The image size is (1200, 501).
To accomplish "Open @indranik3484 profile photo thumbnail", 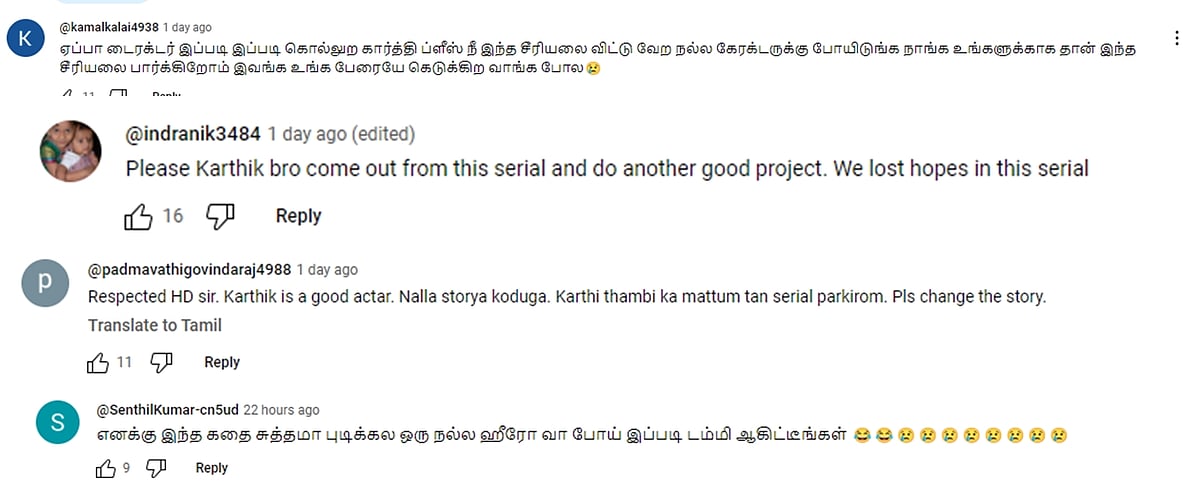I will point(70,151).
